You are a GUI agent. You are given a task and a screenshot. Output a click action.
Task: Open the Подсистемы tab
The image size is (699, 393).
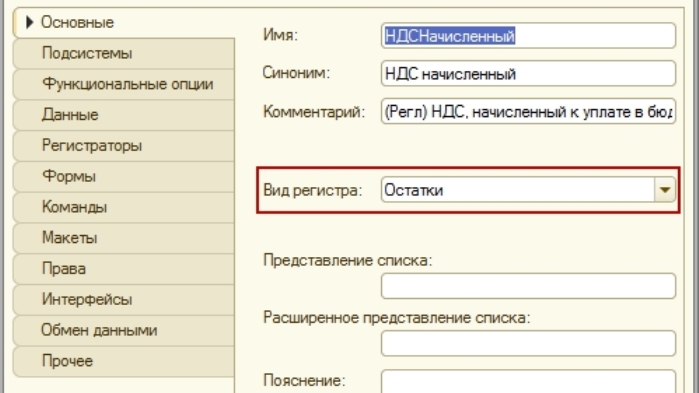click(124, 53)
